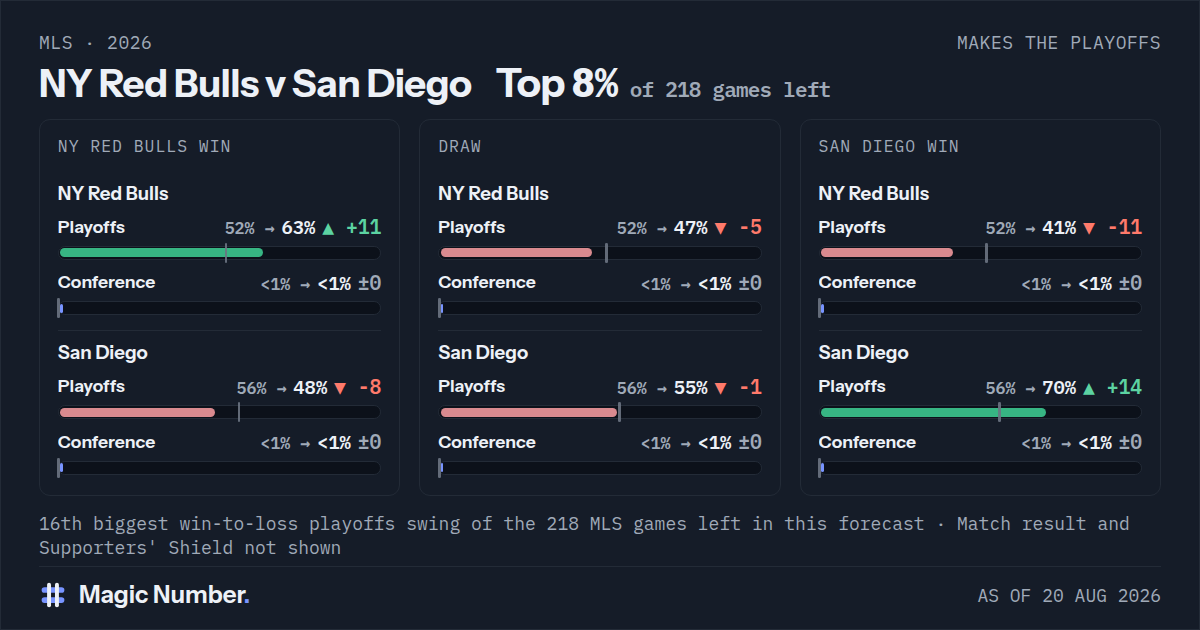Image resolution: width=1200 pixels, height=630 pixels.
Task: Click red down arrow beside NY Red Bulls -11
Action: pyautogui.click(x=1089, y=228)
